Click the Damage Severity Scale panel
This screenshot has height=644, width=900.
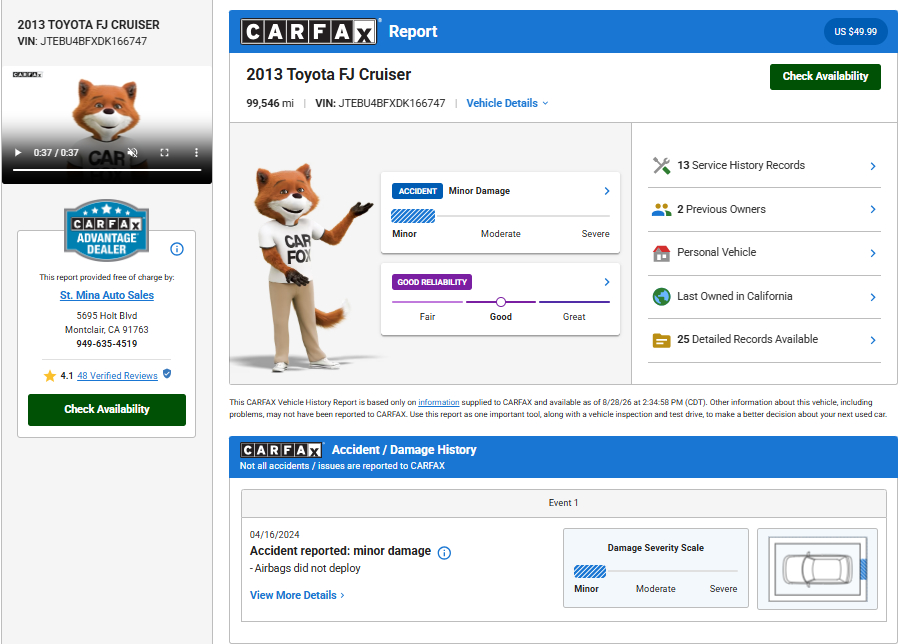(x=655, y=568)
